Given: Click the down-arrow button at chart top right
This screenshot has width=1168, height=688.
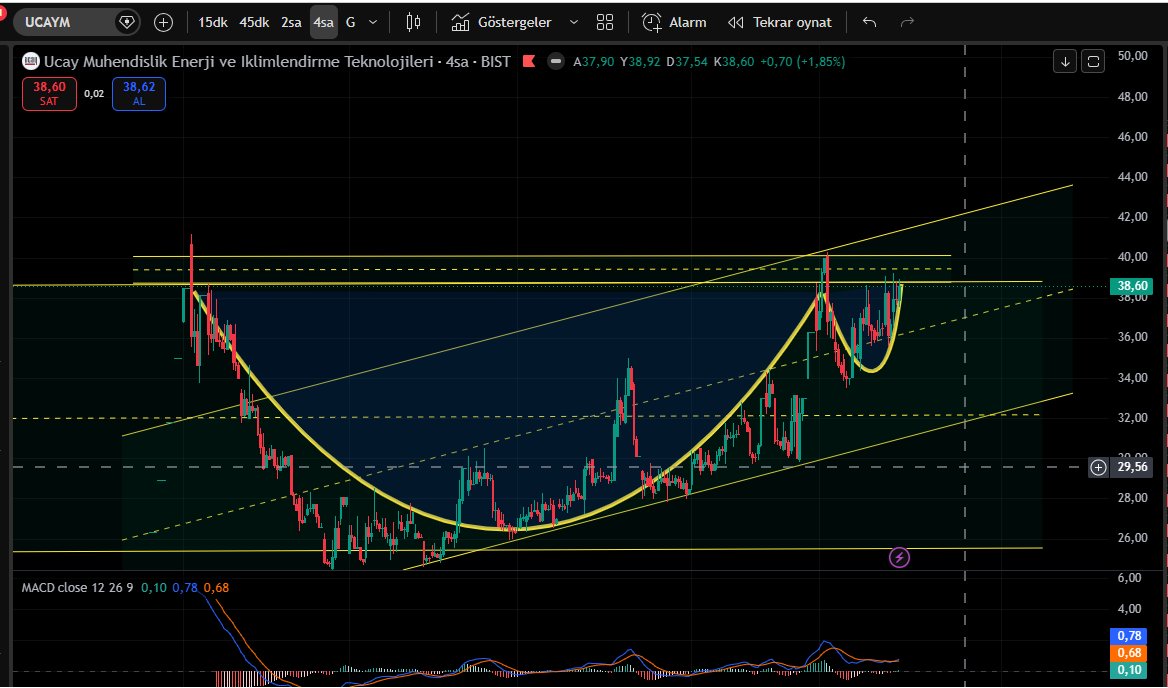Looking at the screenshot, I should (x=1065, y=62).
